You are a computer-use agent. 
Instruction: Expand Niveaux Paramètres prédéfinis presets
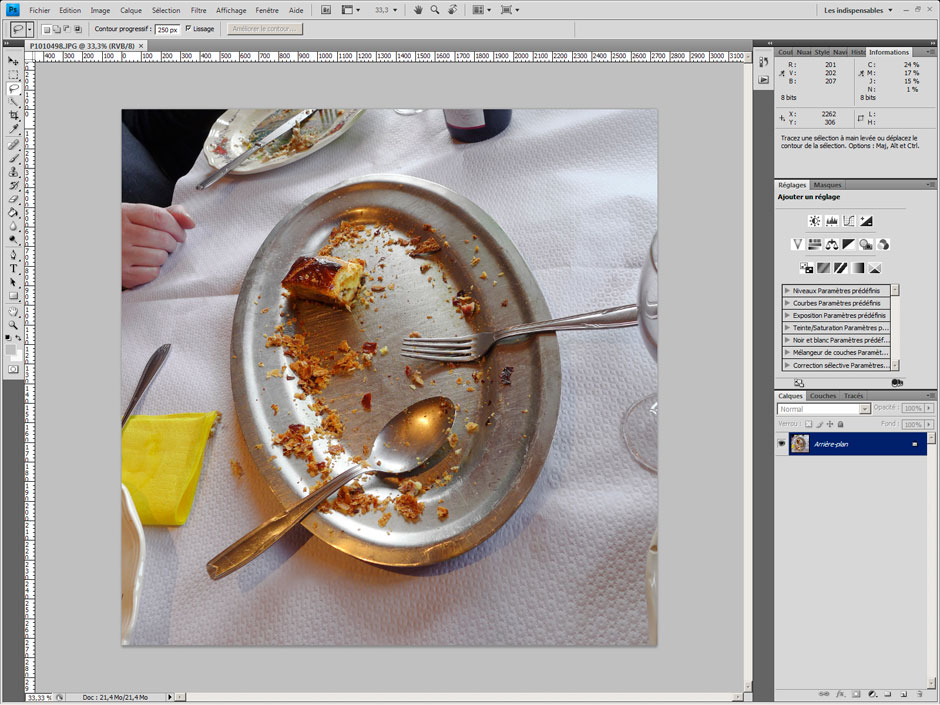[788, 290]
